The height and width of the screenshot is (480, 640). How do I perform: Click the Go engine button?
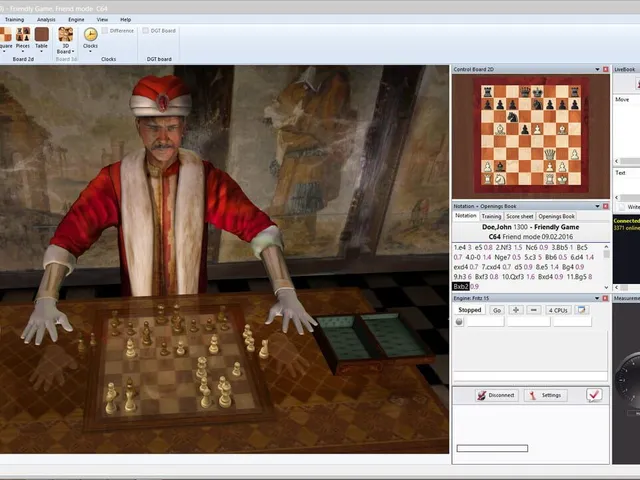pyautogui.click(x=497, y=310)
